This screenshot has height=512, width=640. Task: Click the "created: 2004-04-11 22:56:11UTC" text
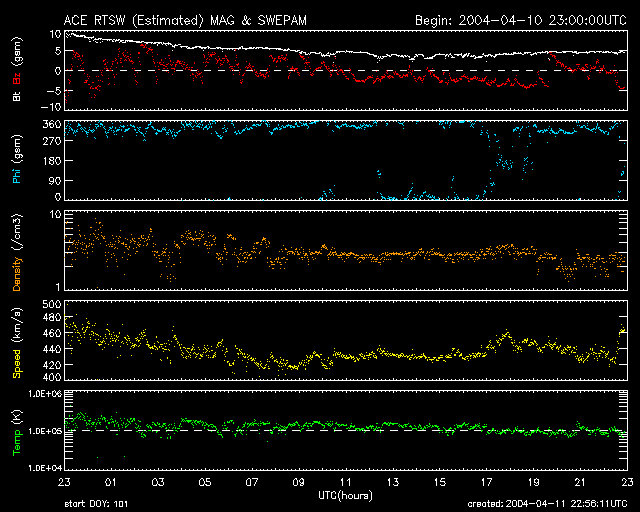pyautogui.click(x=547, y=504)
